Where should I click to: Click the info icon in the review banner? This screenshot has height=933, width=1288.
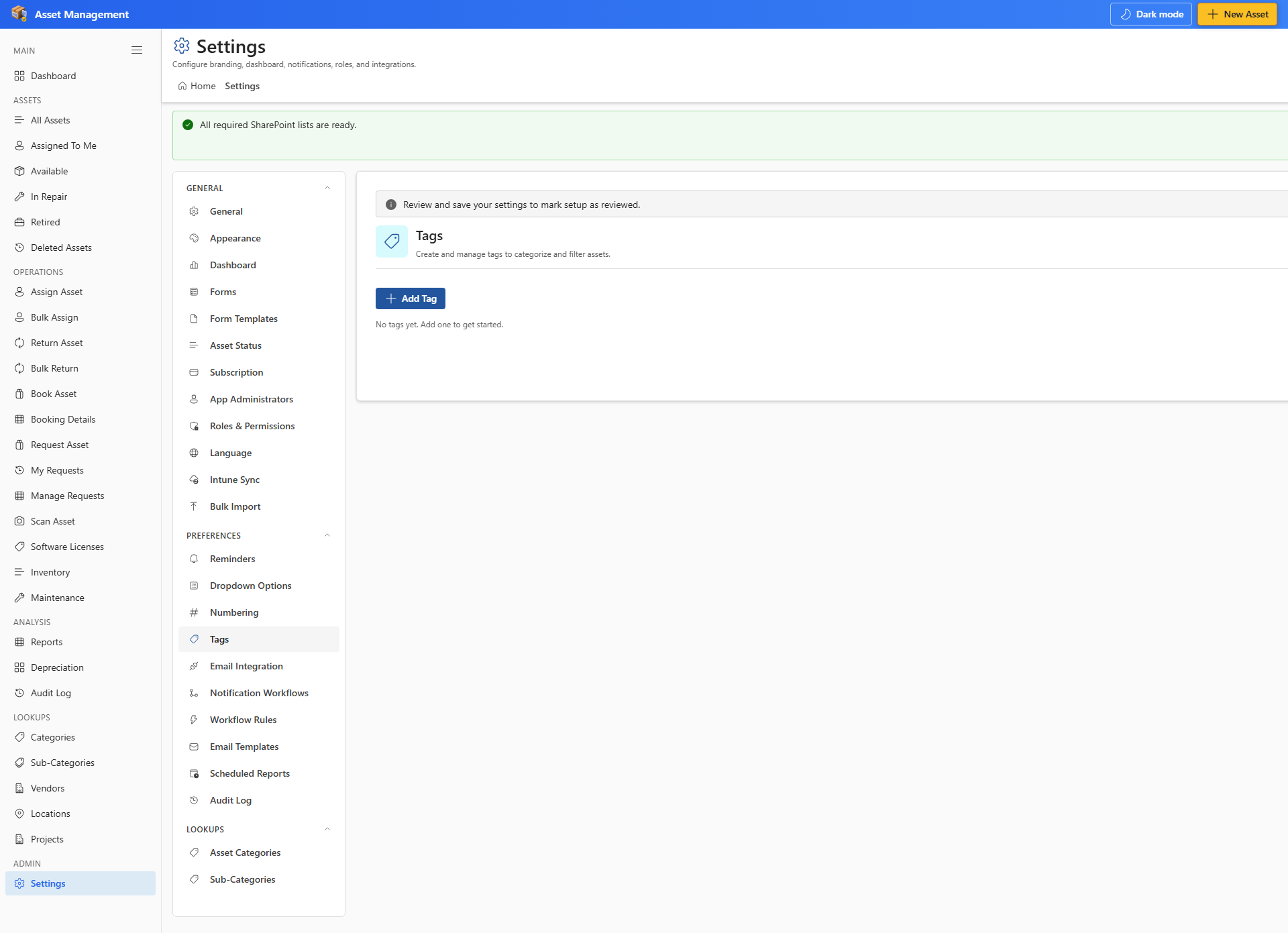point(391,205)
